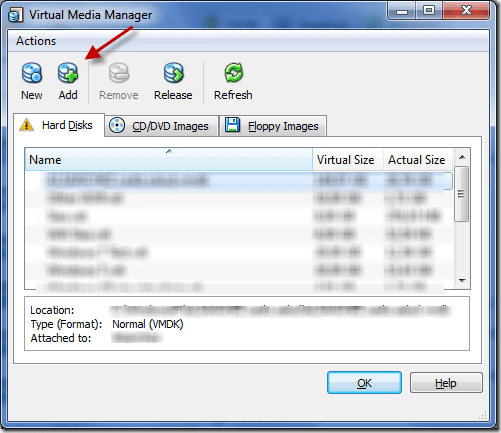501x433 pixels.
Task: Click the 'Normal (VMDK)' type value
Action: coord(148,324)
